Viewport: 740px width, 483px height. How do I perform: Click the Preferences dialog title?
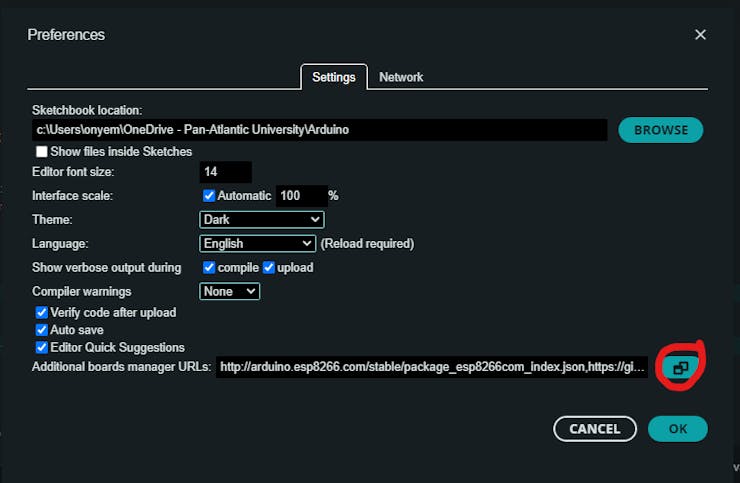tap(66, 34)
